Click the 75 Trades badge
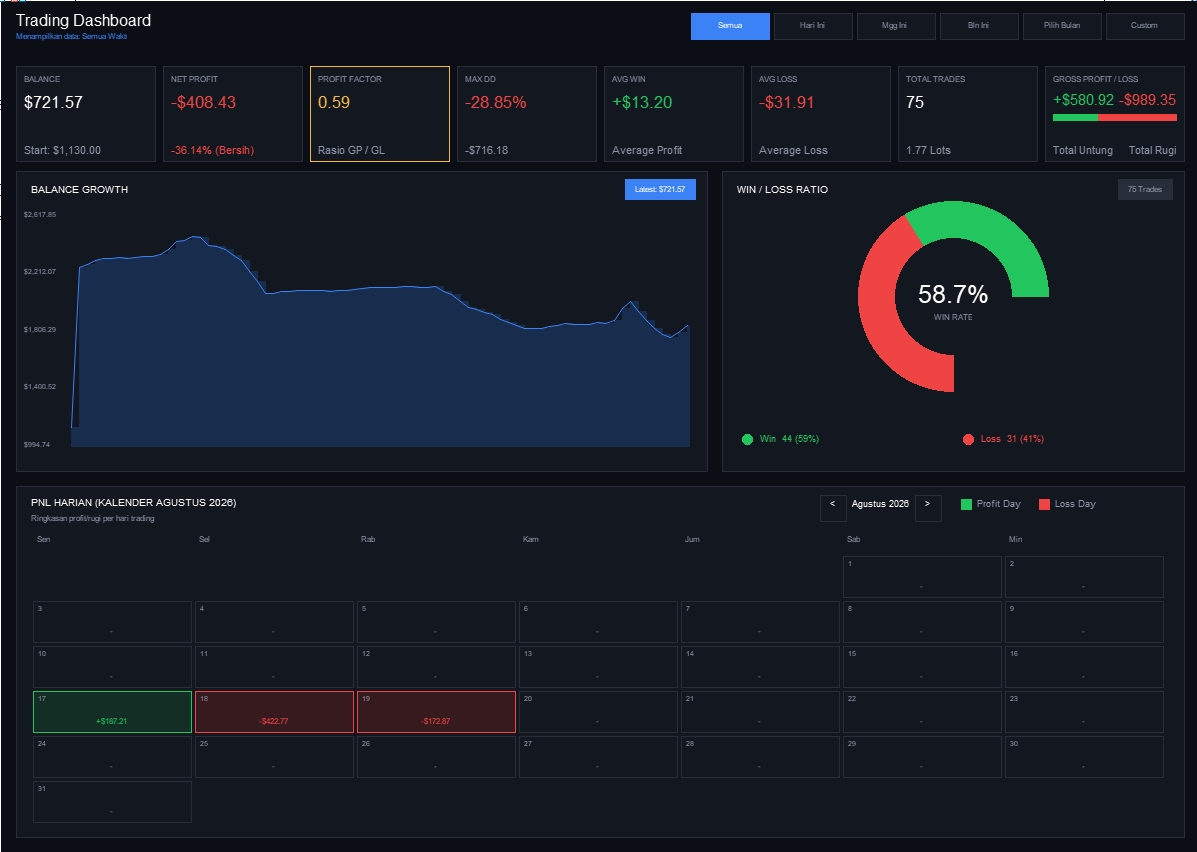Screen dimensions: 1197x852 (x=1145, y=189)
